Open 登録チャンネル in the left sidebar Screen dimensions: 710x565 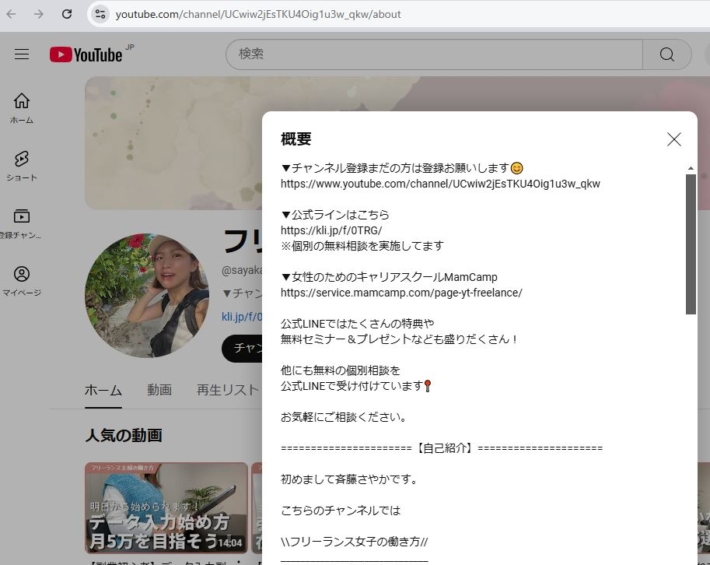click(21, 223)
